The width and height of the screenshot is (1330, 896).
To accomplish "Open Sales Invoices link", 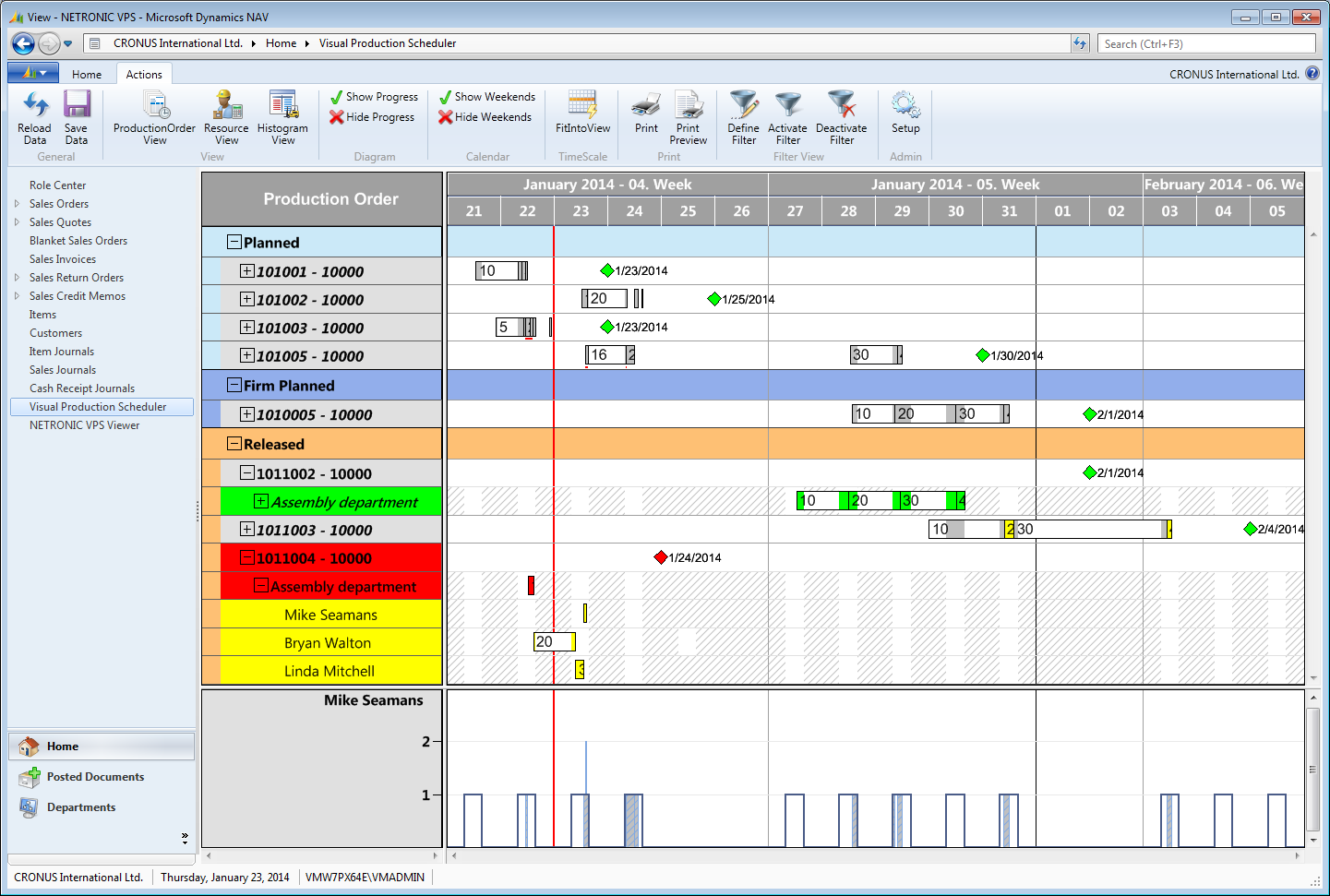I will (63, 259).
